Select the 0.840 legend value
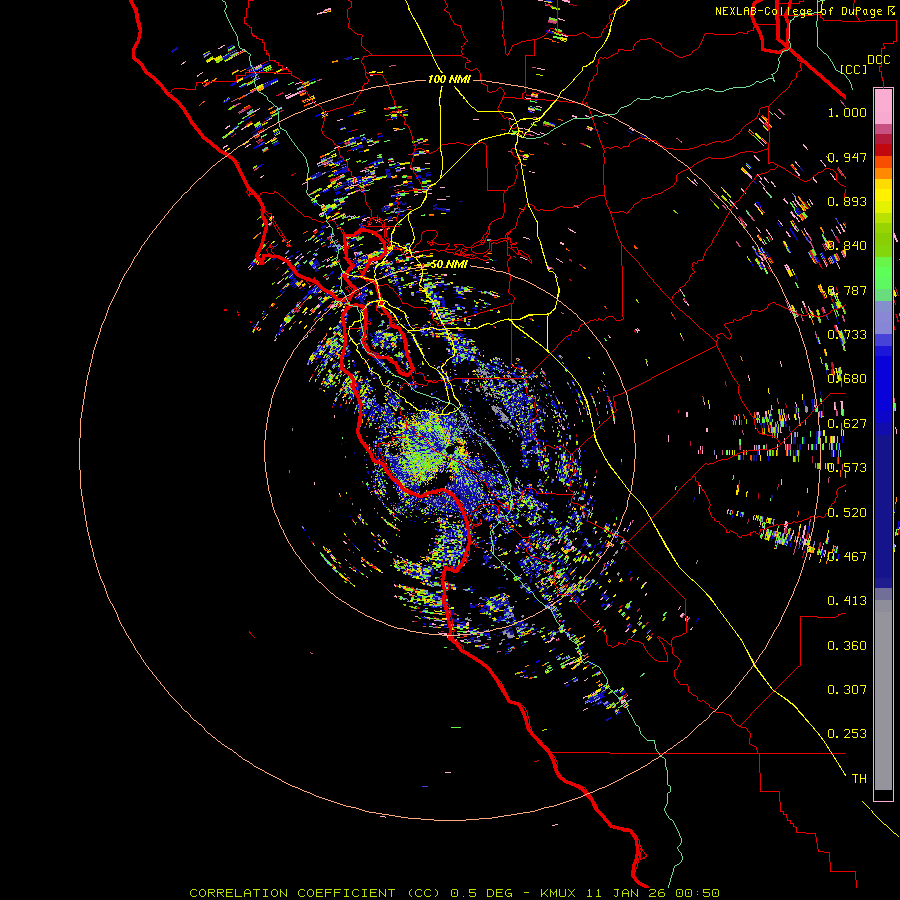This screenshot has height=900, width=900. 847,246
